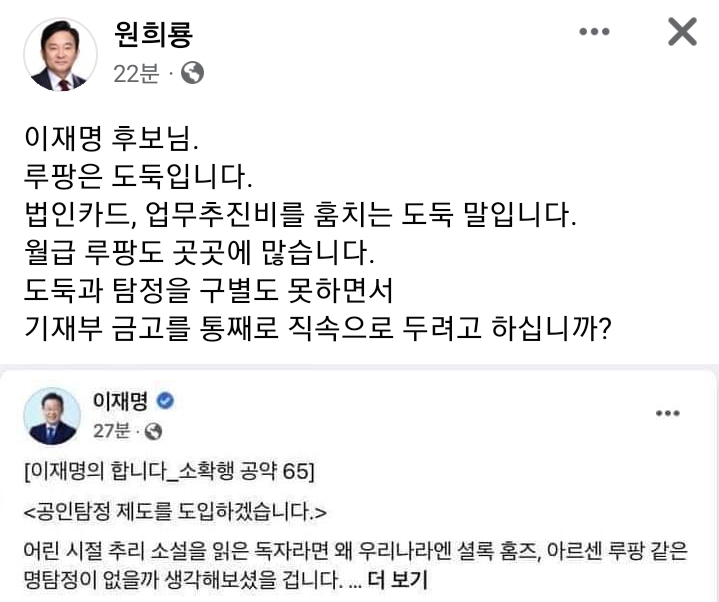Screen dimensions: 719x602
Task: Open 원희룡's profile picture
Action: [60, 54]
